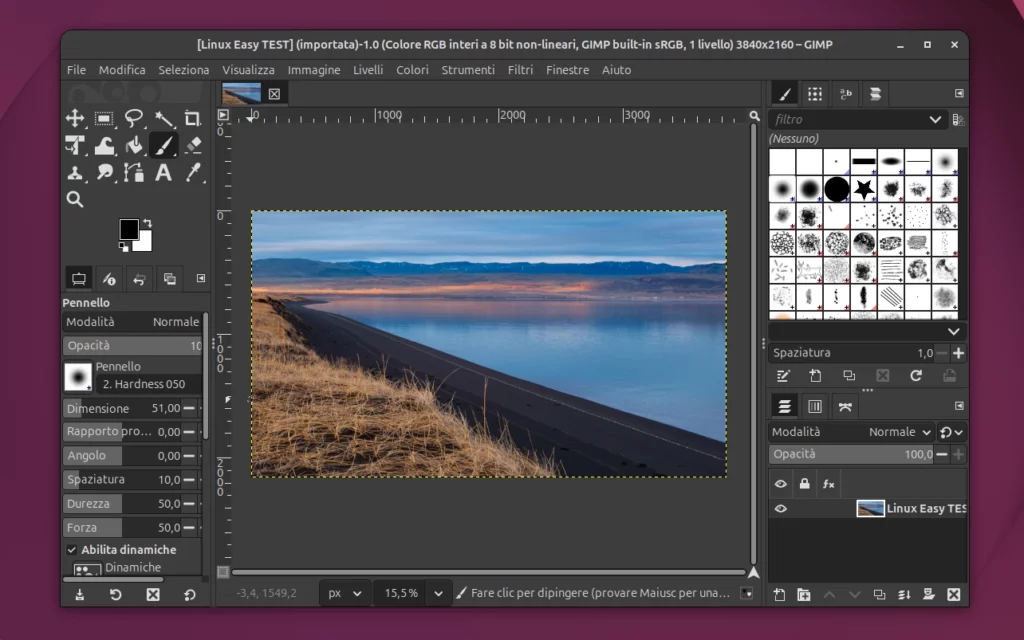Switch to the Fonts tab
1024x640 pixels.
pyautogui.click(x=846, y=94)
